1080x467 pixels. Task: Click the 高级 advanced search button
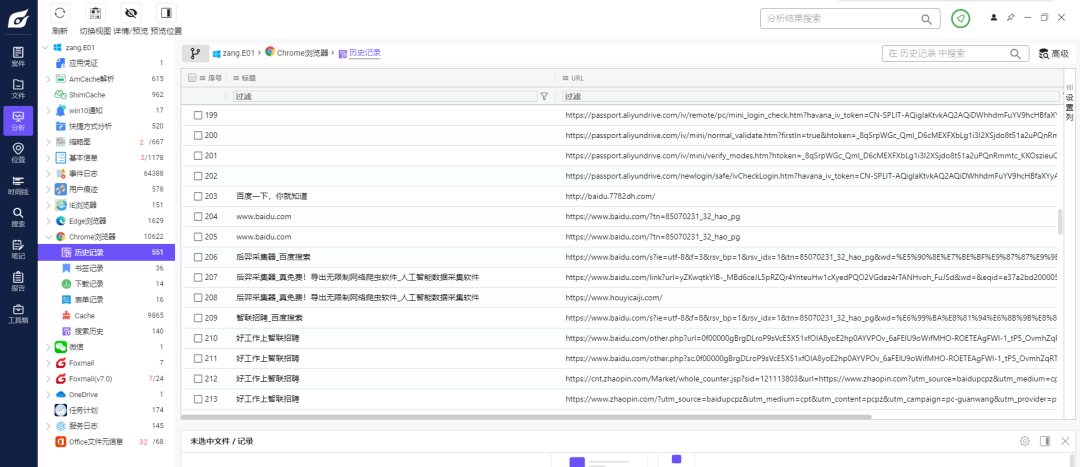[1054, 54]
